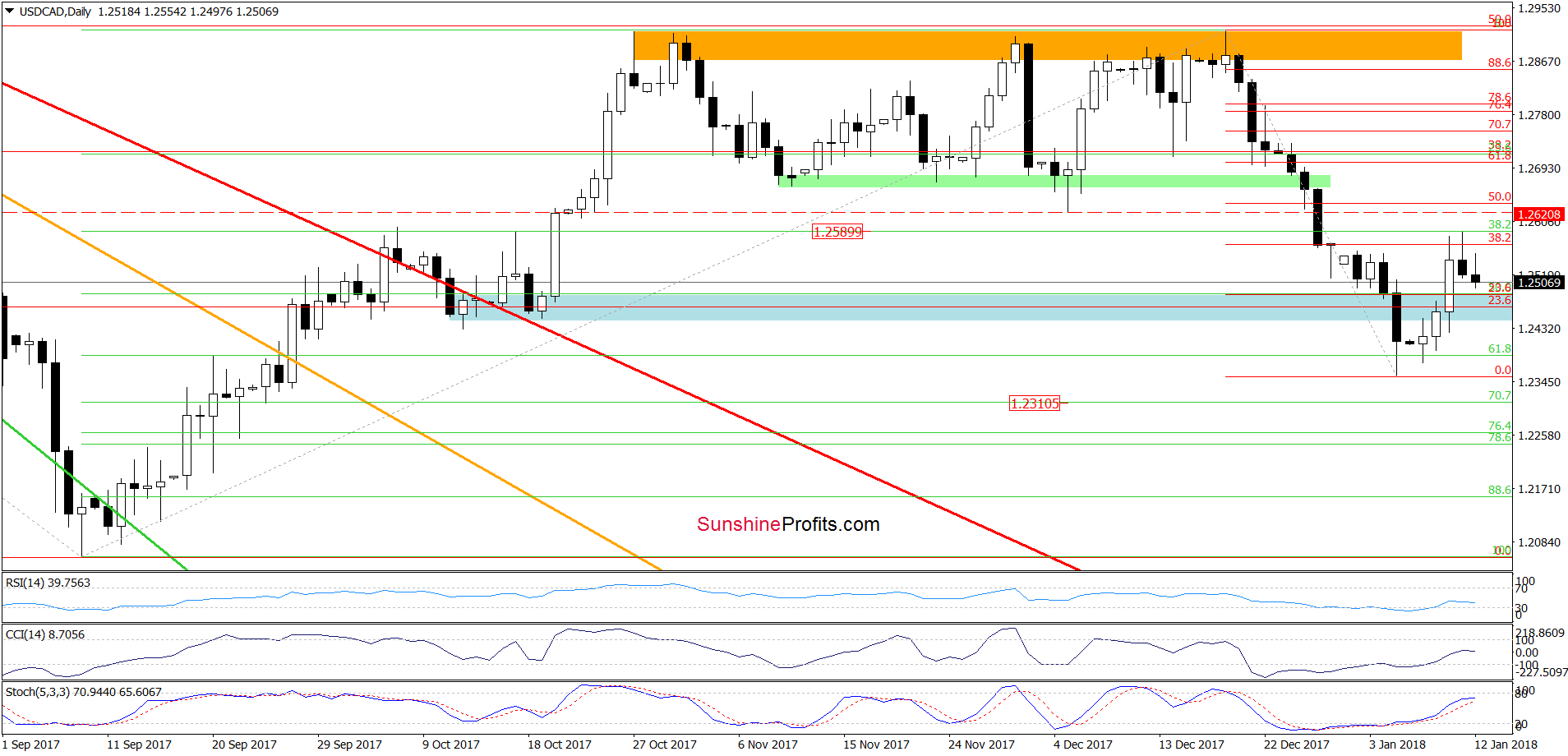Viewport: 1568px width, 756px height.
Task: Select the green 70.7 Fibonacci level label
Action: pyautogui.click(x=1500, y=395)
